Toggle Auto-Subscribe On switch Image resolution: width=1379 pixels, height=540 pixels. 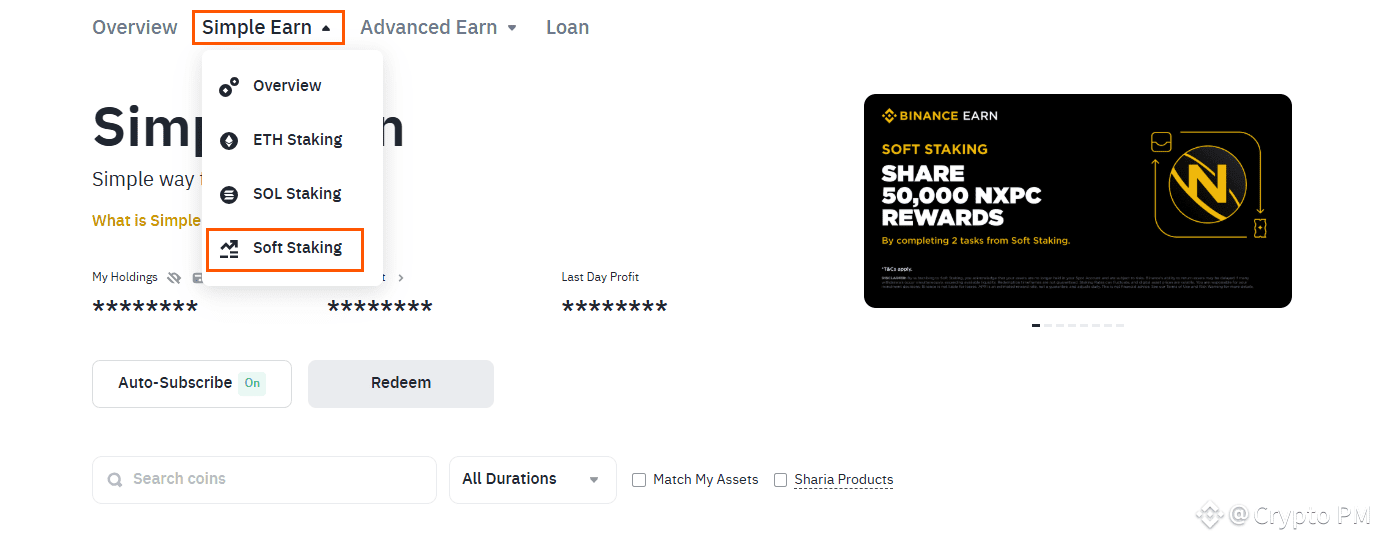252,383
